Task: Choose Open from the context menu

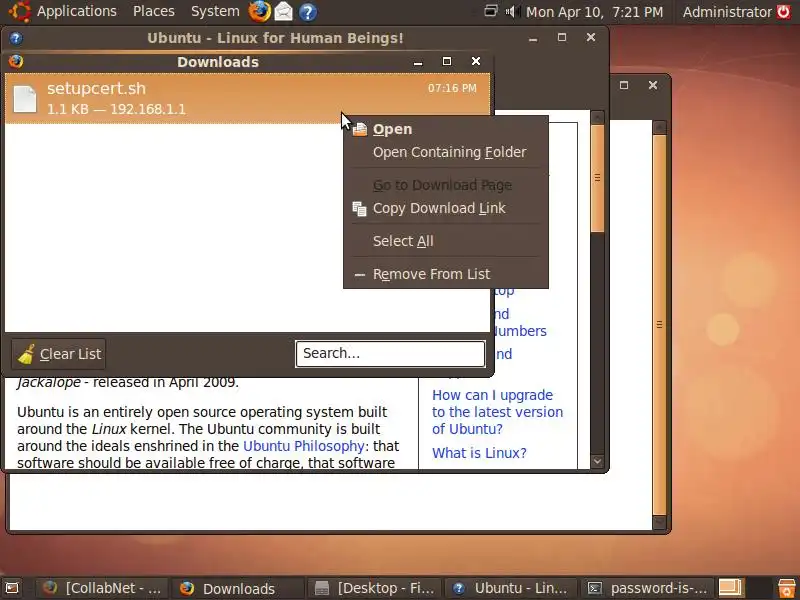Action: [446, 130]
